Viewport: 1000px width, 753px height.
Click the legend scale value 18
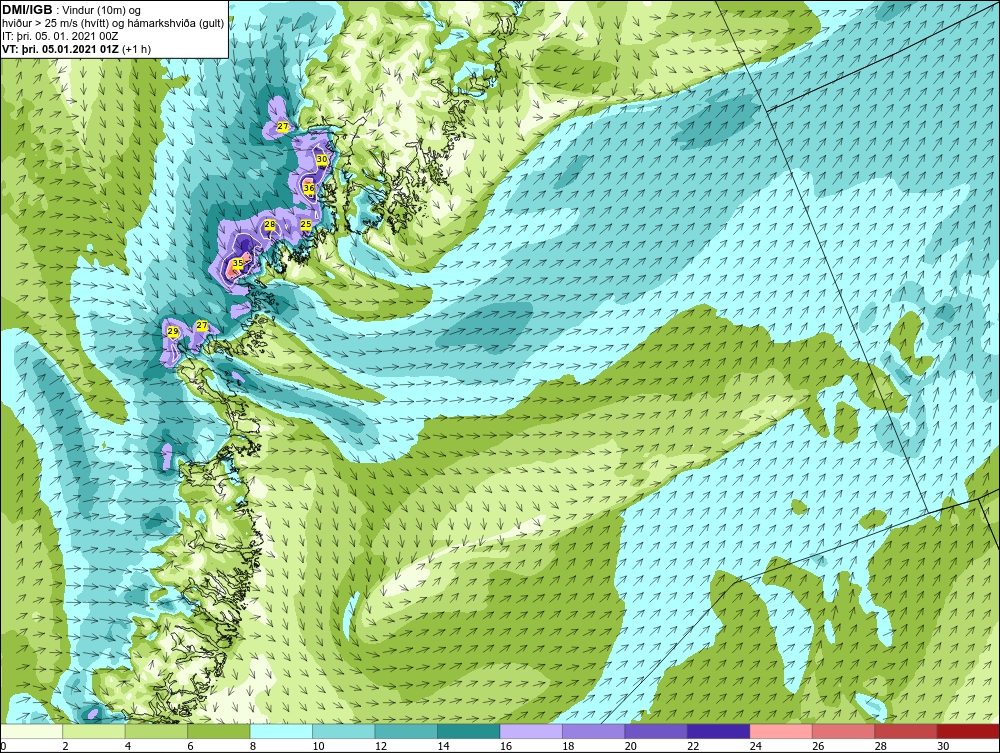(x=568, y=746)
